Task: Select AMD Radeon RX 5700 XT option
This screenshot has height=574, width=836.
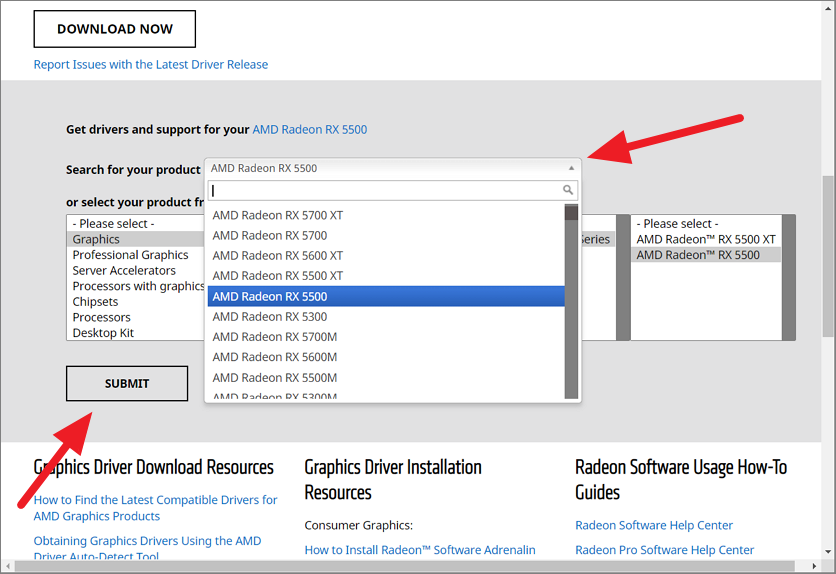Action: click(278, 215)
